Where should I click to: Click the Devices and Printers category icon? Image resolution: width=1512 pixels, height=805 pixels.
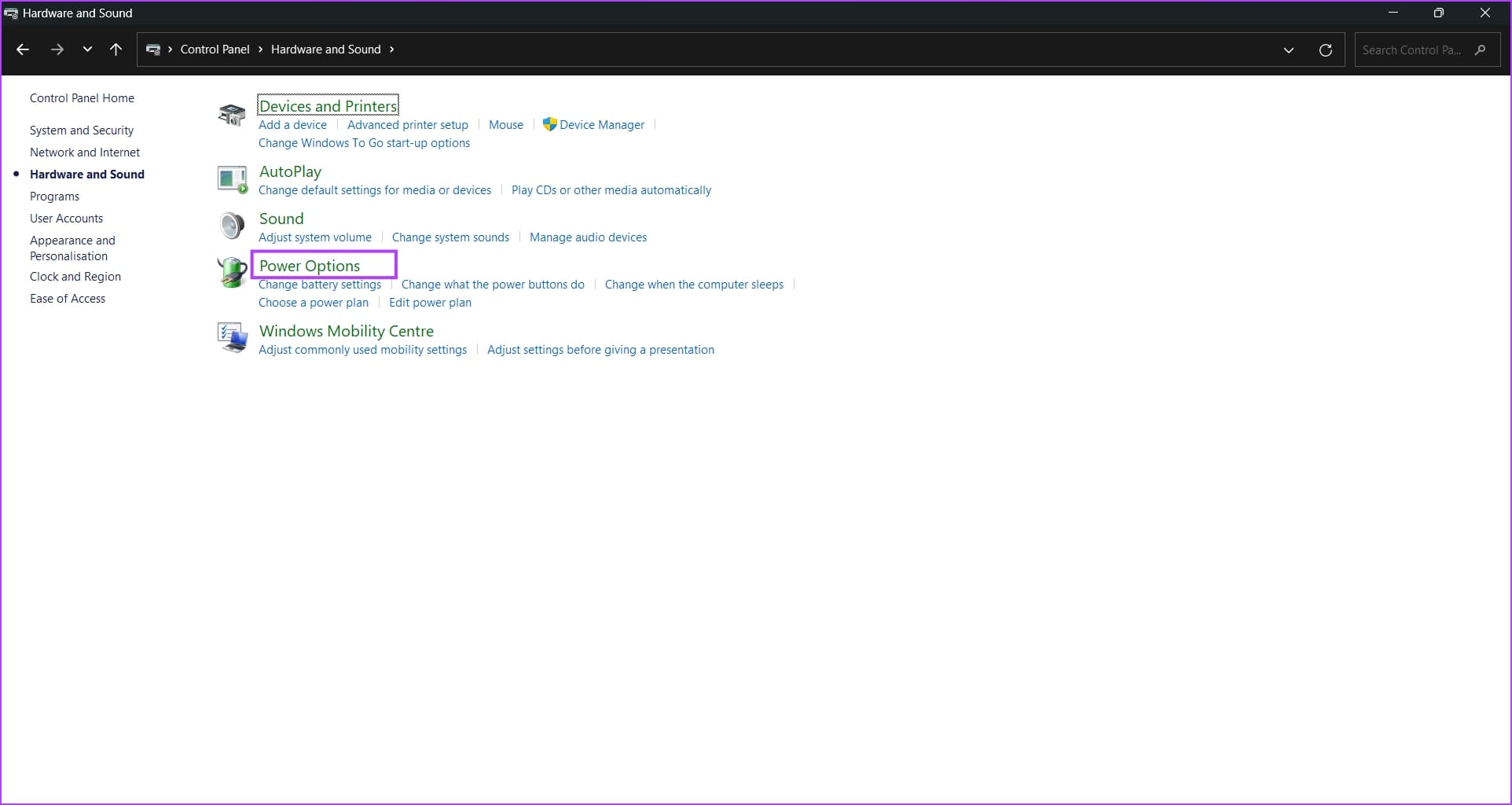232,115
